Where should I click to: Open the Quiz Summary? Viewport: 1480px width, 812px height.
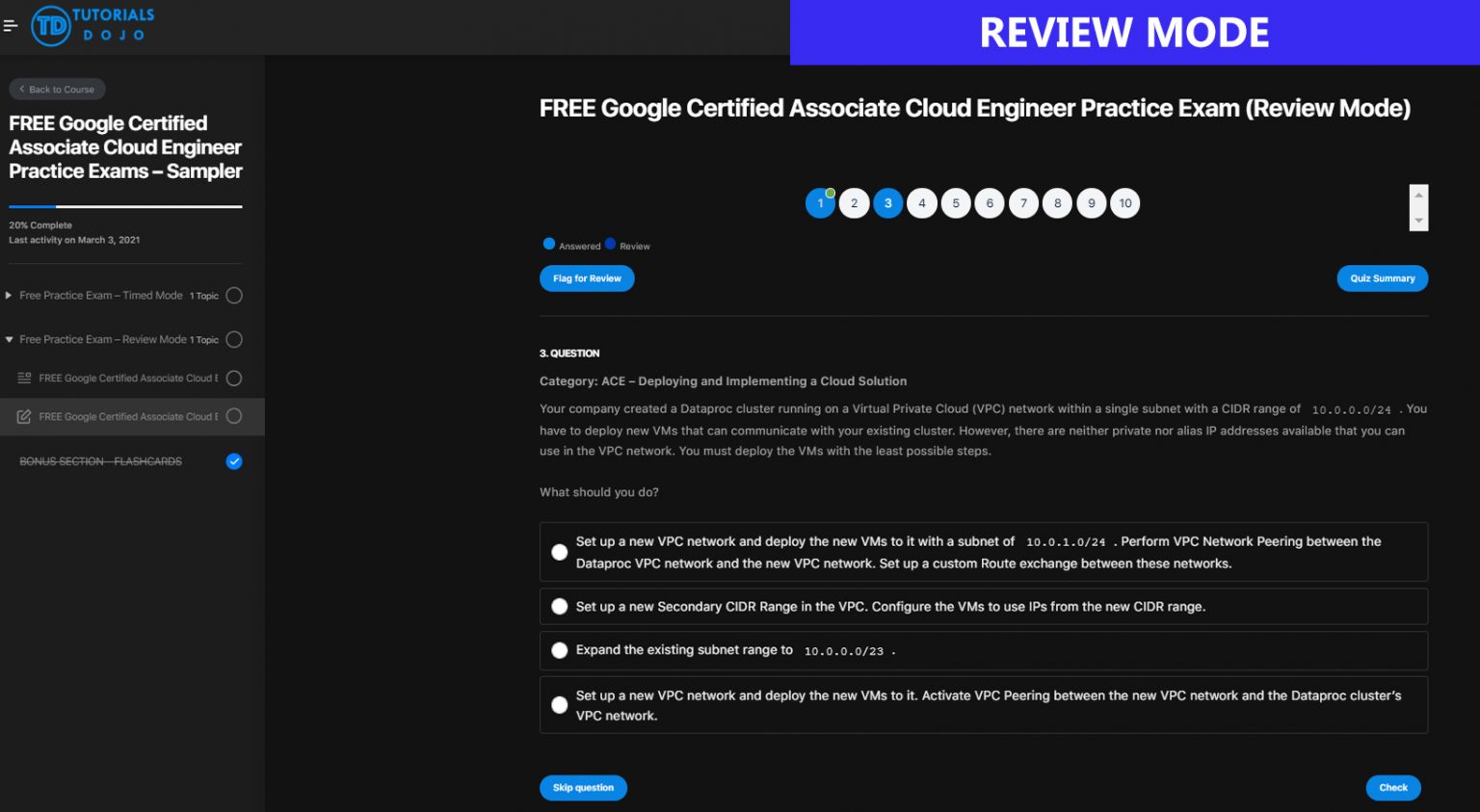(1383, 278)
